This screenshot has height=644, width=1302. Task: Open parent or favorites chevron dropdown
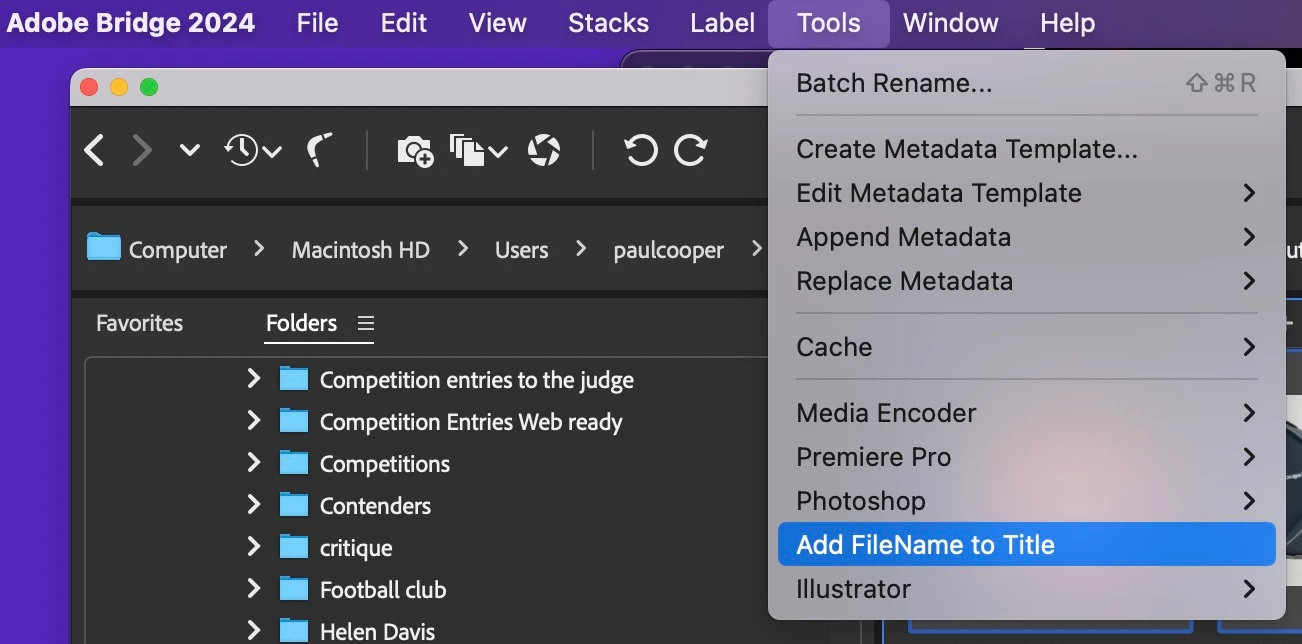189,151
